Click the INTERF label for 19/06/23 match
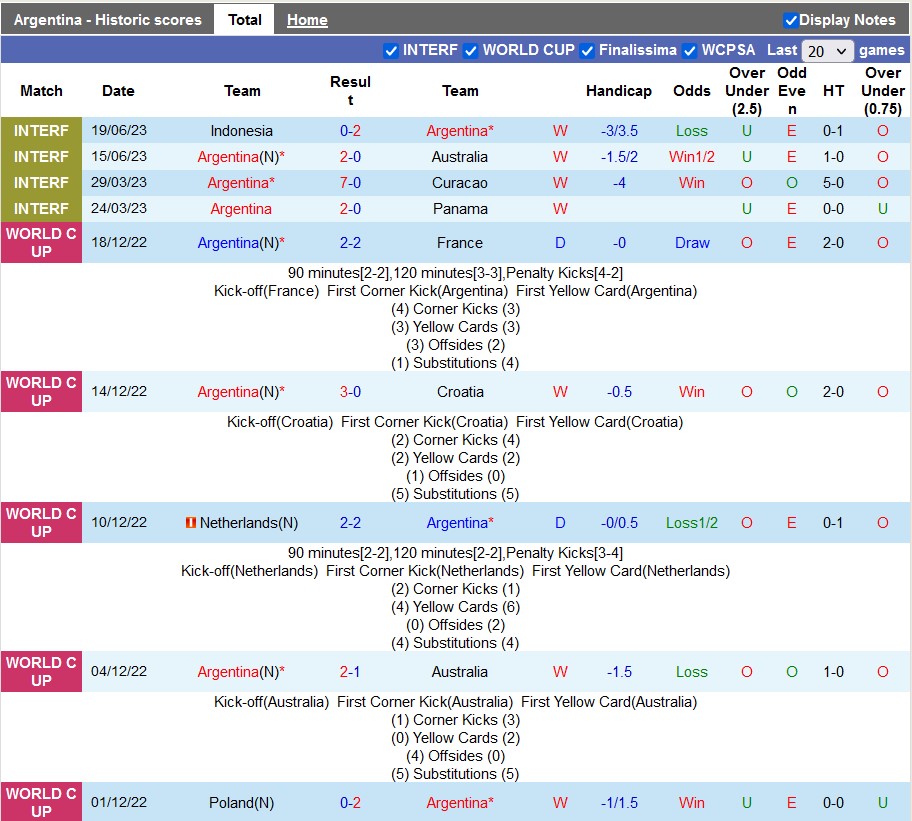This screenshot has height=821, width=912. [41, 131]
